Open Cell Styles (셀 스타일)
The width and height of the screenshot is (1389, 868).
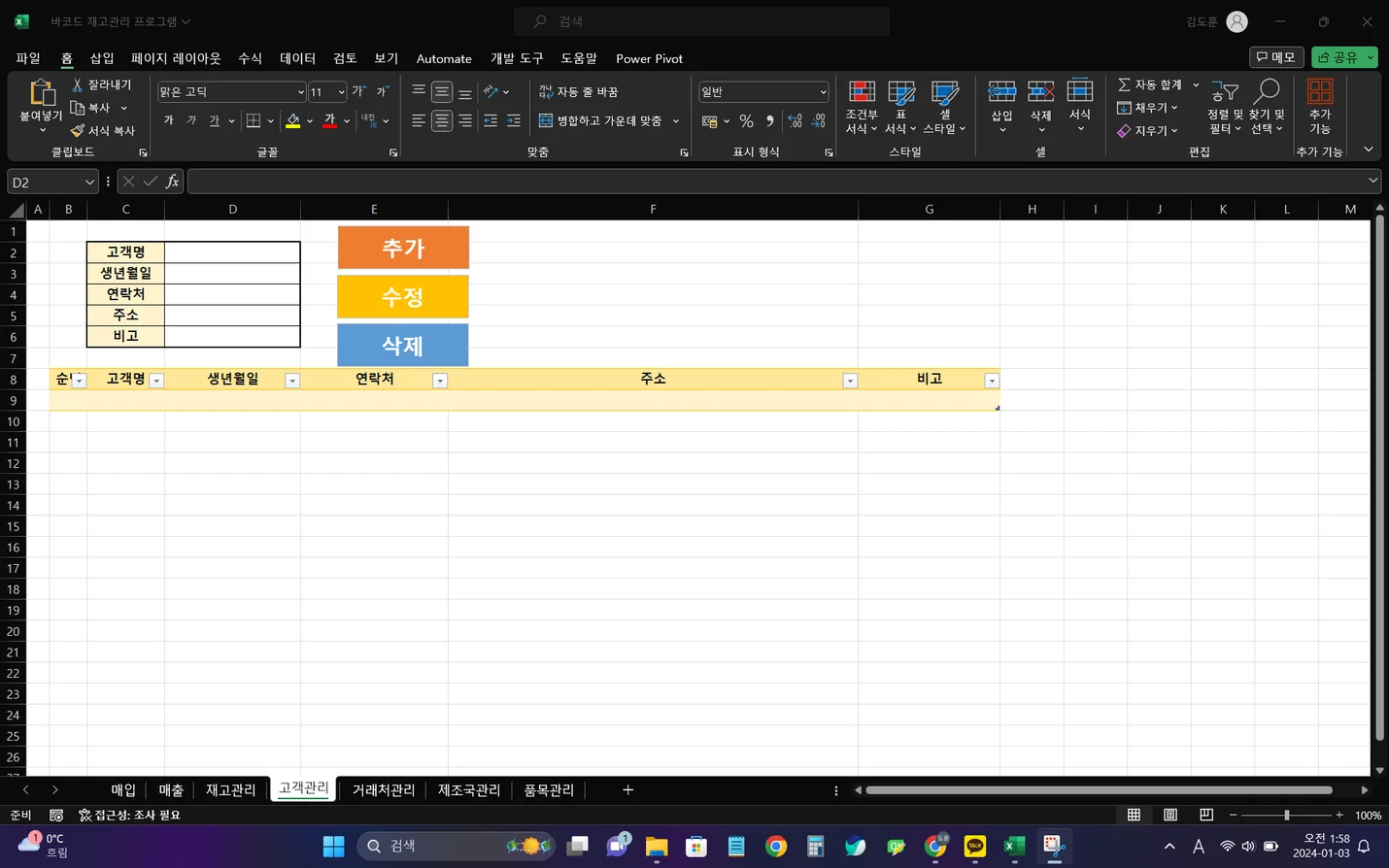tap(944, 107)
